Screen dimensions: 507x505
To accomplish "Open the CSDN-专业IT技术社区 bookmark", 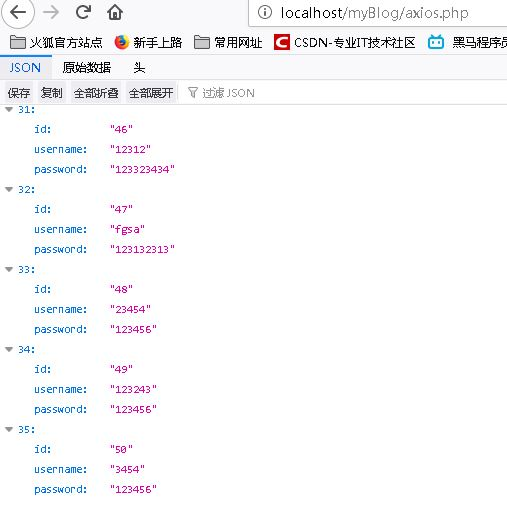I will pyautogui.click(x=345, y=43).
